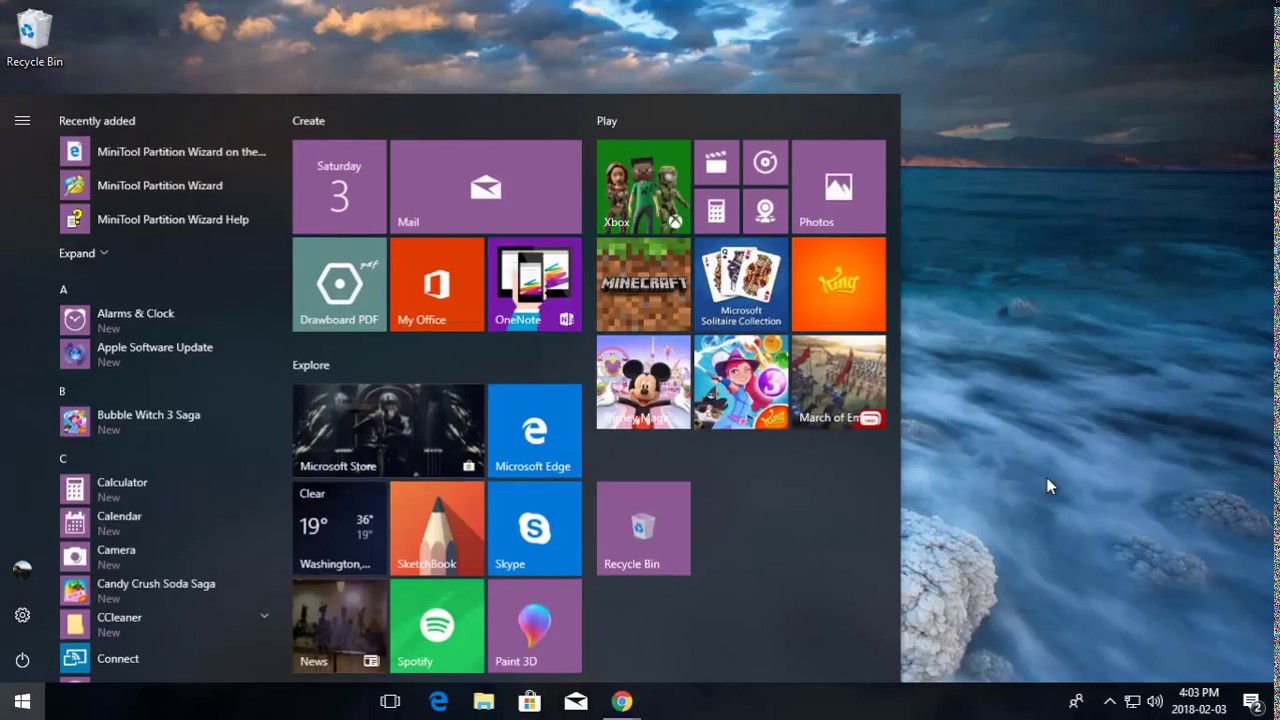The height and width of the screenshot is (720, 1280).
Task: Open the Calendar tile showing Saturday 3
Action: (339, 187)
